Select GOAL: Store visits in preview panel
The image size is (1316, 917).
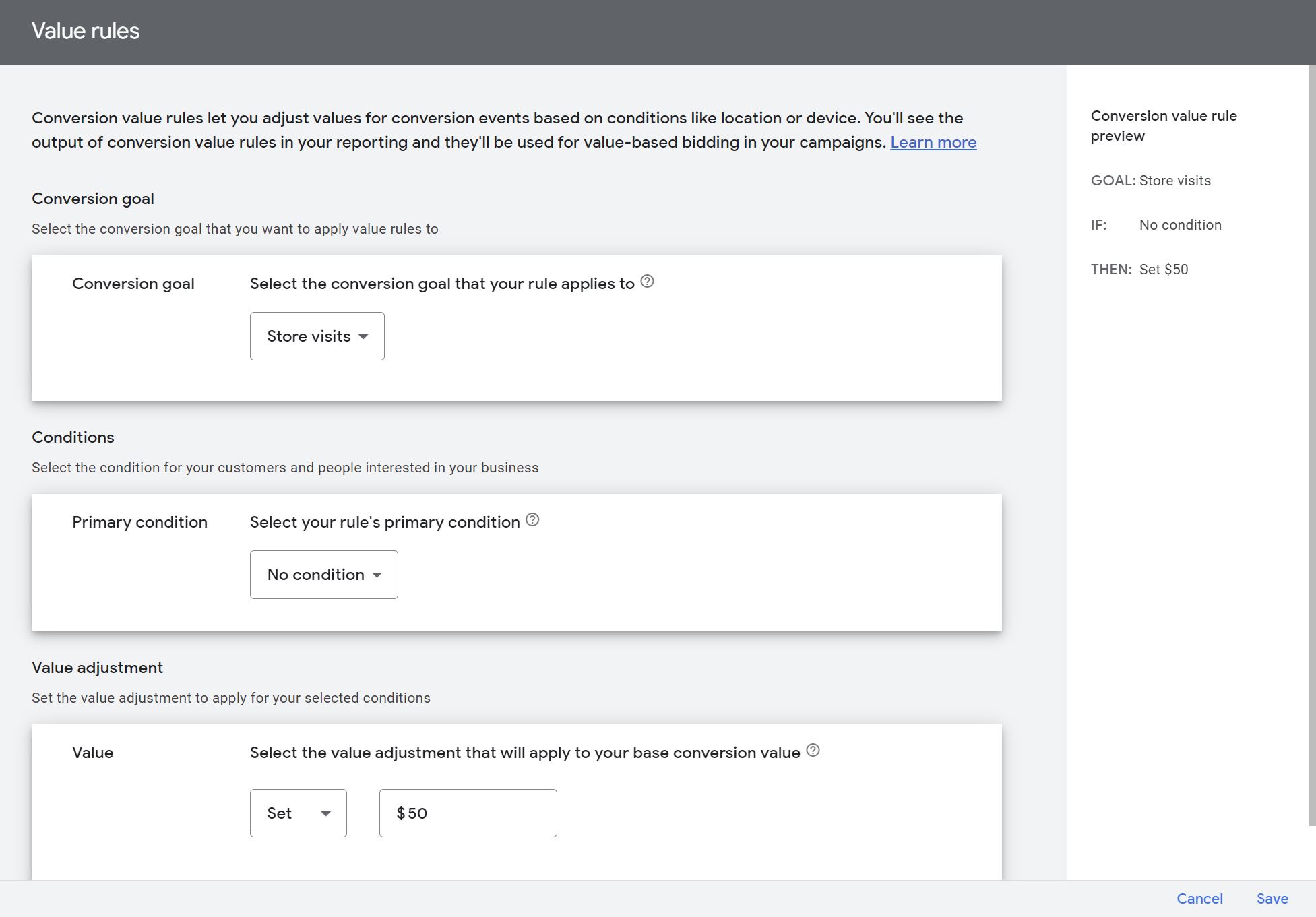click(1150, 181)
